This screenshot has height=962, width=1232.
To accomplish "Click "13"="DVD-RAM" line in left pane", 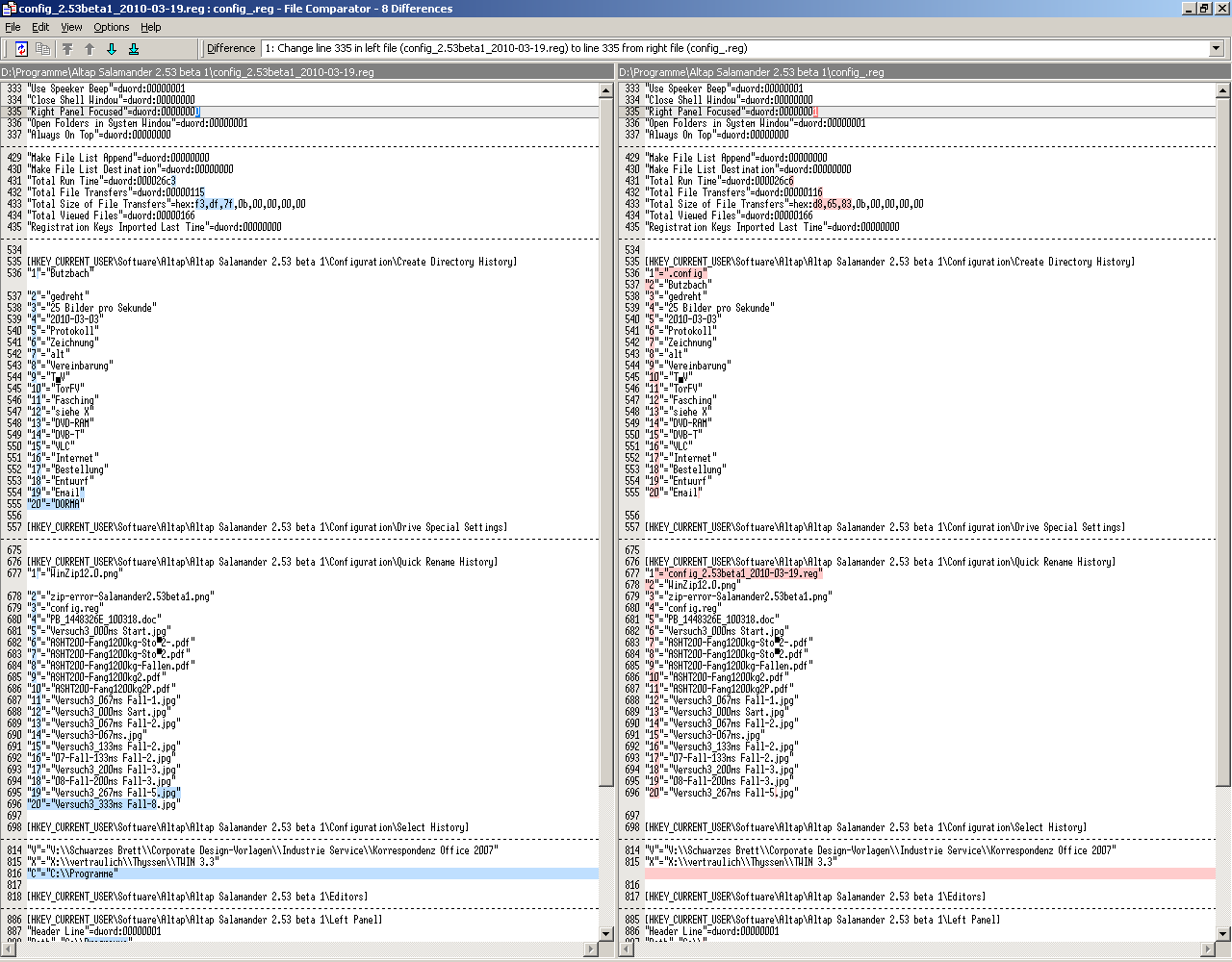I will pos(60,423).
